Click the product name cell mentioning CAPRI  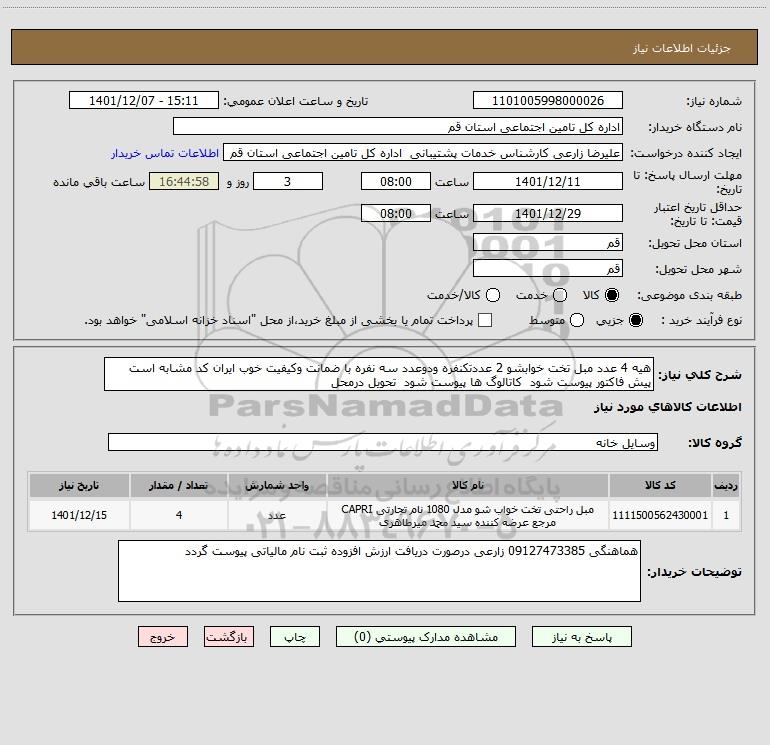point(468,515)
